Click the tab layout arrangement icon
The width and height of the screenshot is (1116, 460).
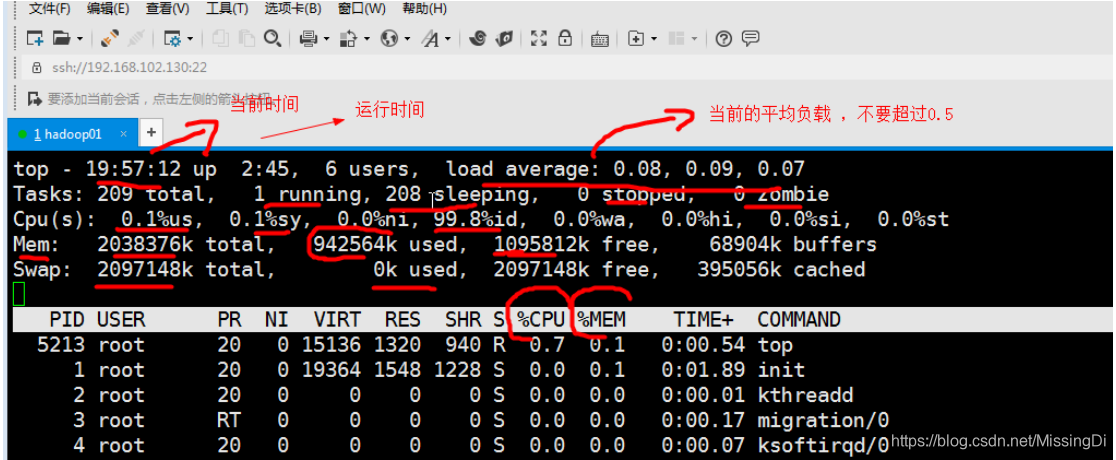click(x=676, y=38)
